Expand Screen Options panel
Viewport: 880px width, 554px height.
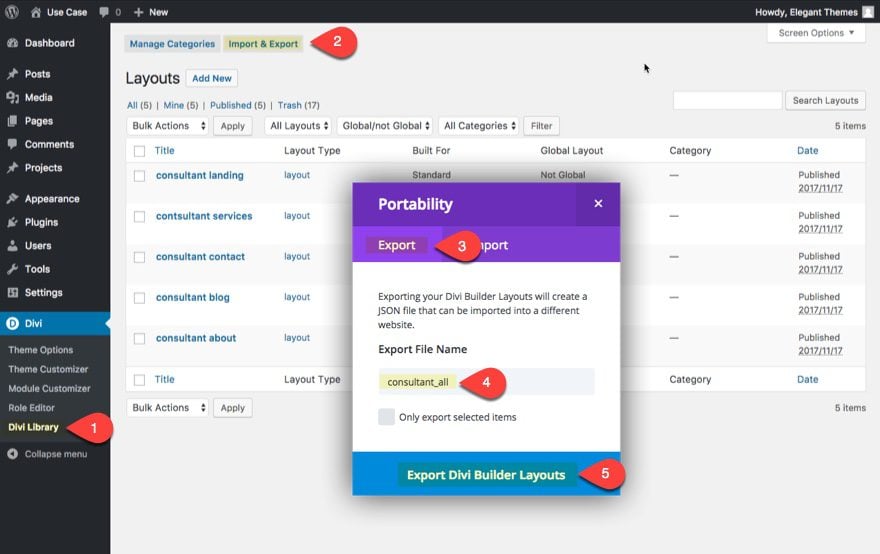pos(816,33)
